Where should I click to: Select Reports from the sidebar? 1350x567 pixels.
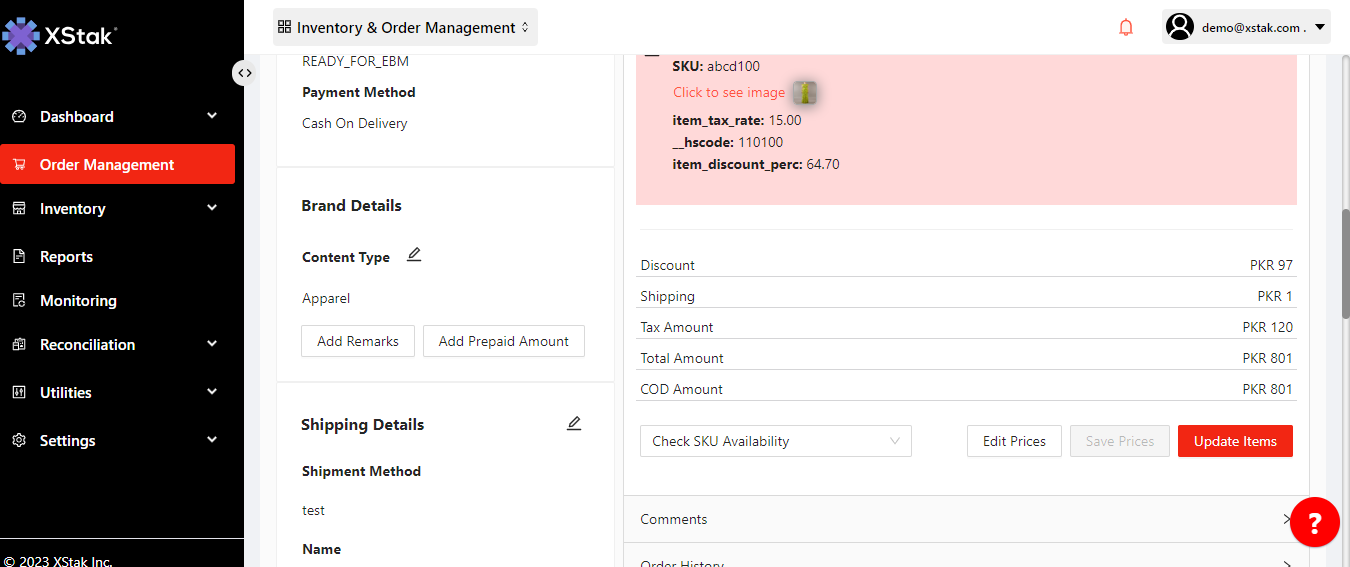[66, 257]
